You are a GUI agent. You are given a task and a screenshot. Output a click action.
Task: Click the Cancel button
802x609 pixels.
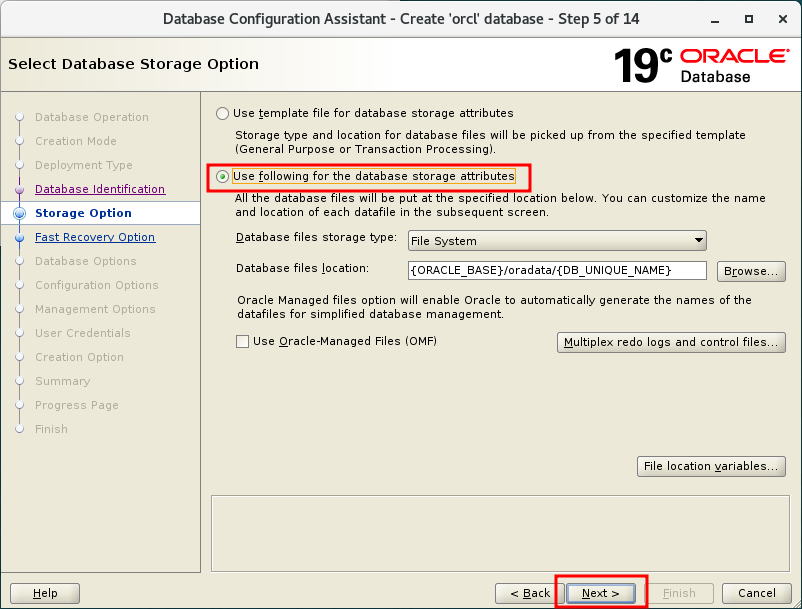(x=756, y=593)
